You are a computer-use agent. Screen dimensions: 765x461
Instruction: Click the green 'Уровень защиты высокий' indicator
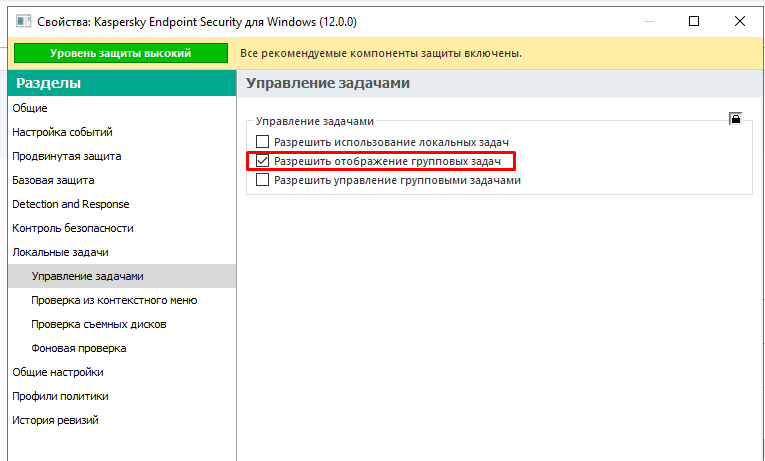pos(121,53)
